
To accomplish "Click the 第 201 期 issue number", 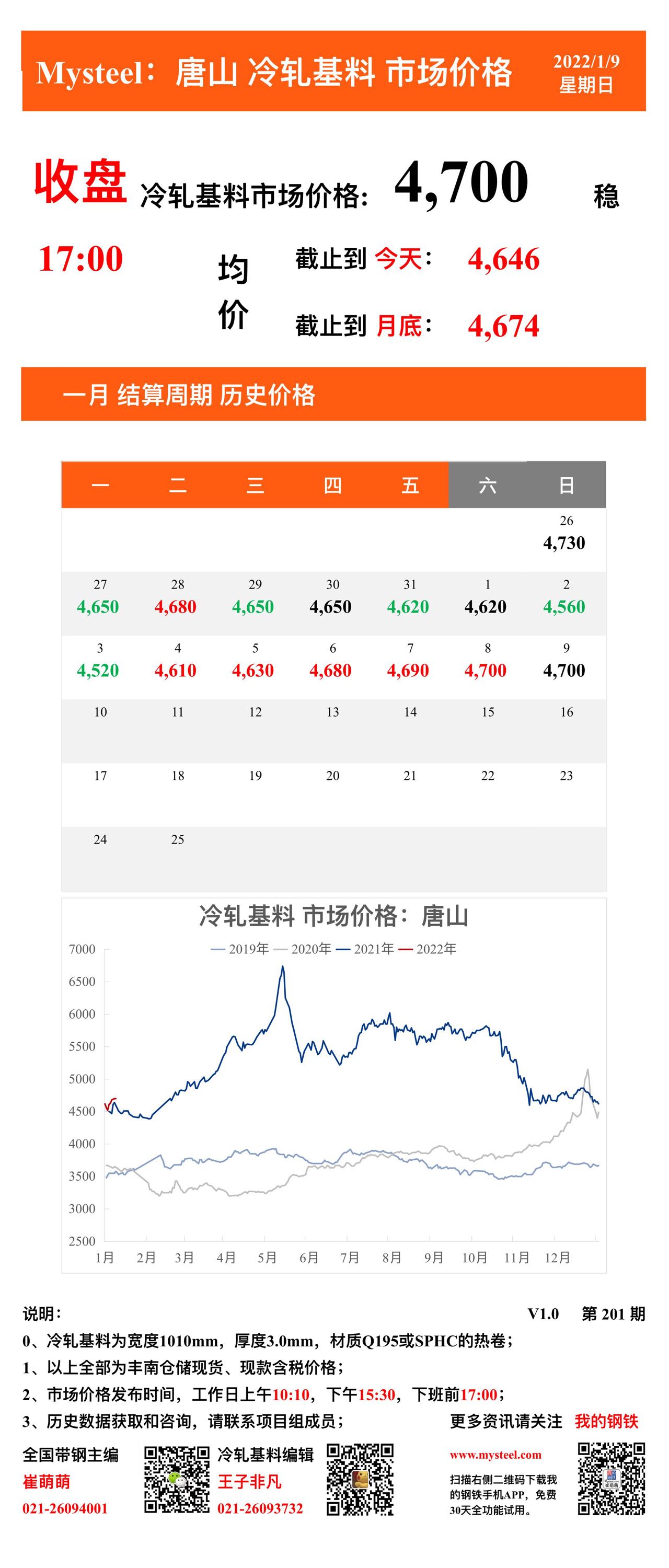I will click(x=613, y=1314).
